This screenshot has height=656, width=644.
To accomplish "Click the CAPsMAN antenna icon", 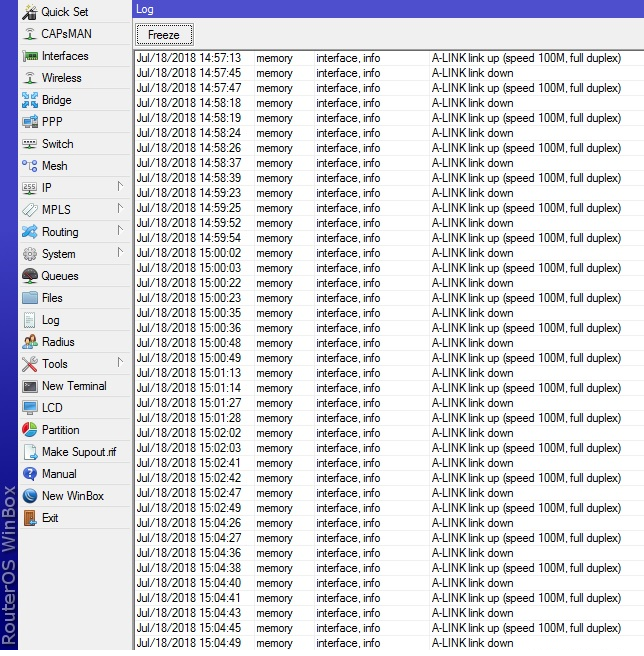I will (x=30, y=34).
